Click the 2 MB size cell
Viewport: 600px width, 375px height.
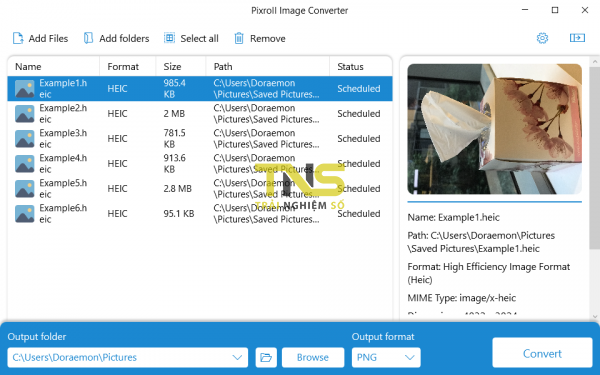point(174,114)
